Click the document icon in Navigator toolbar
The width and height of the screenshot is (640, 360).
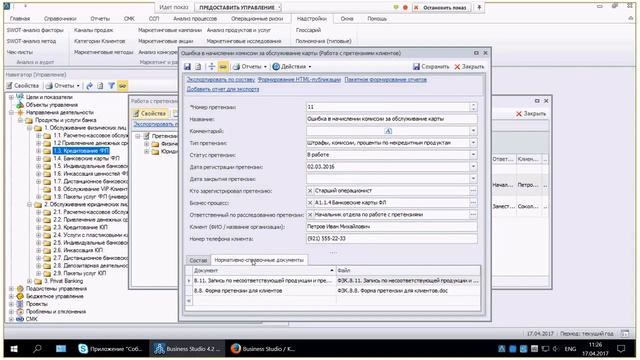pos(100,86)
